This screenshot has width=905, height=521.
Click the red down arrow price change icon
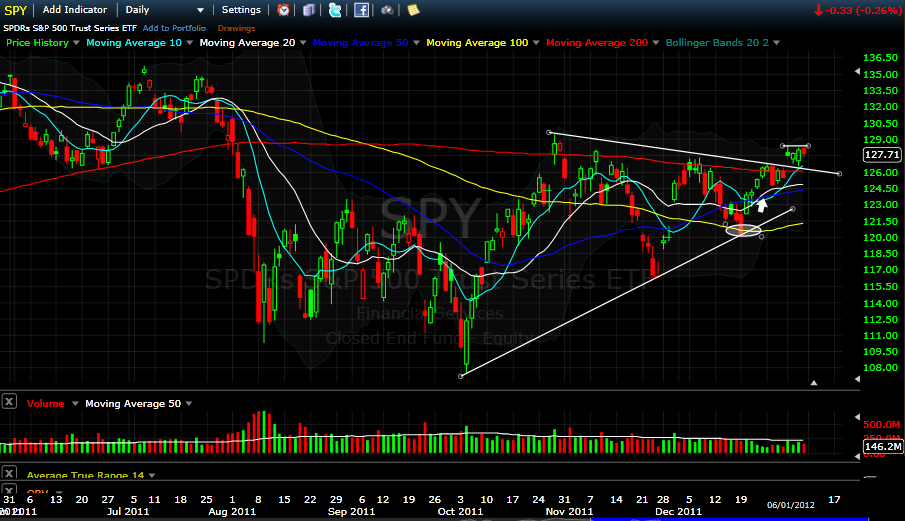coord(818,10)
